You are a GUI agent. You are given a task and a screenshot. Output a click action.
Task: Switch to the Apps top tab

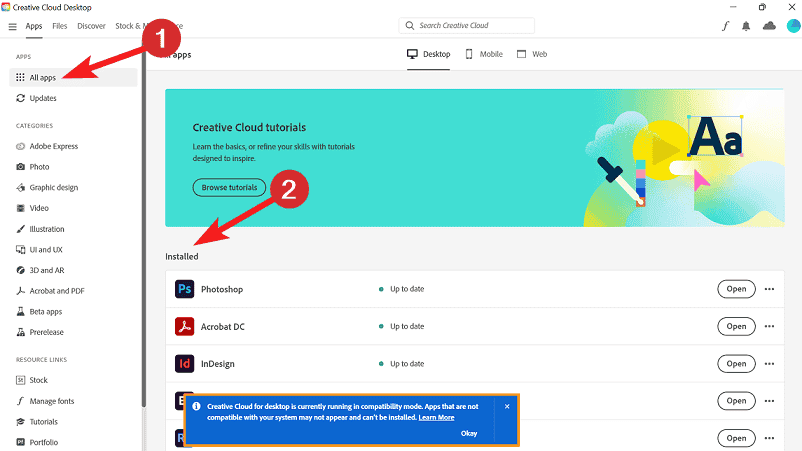tap(34, 26)
